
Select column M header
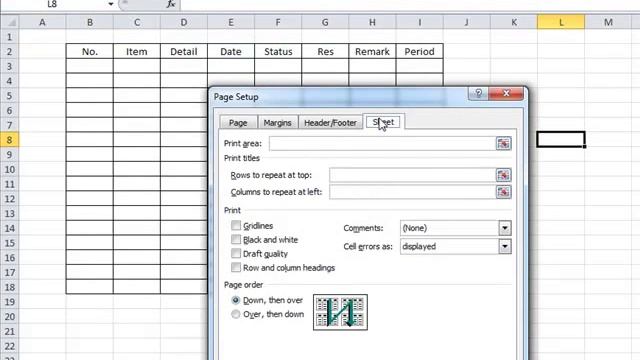(x=608, y=22)
